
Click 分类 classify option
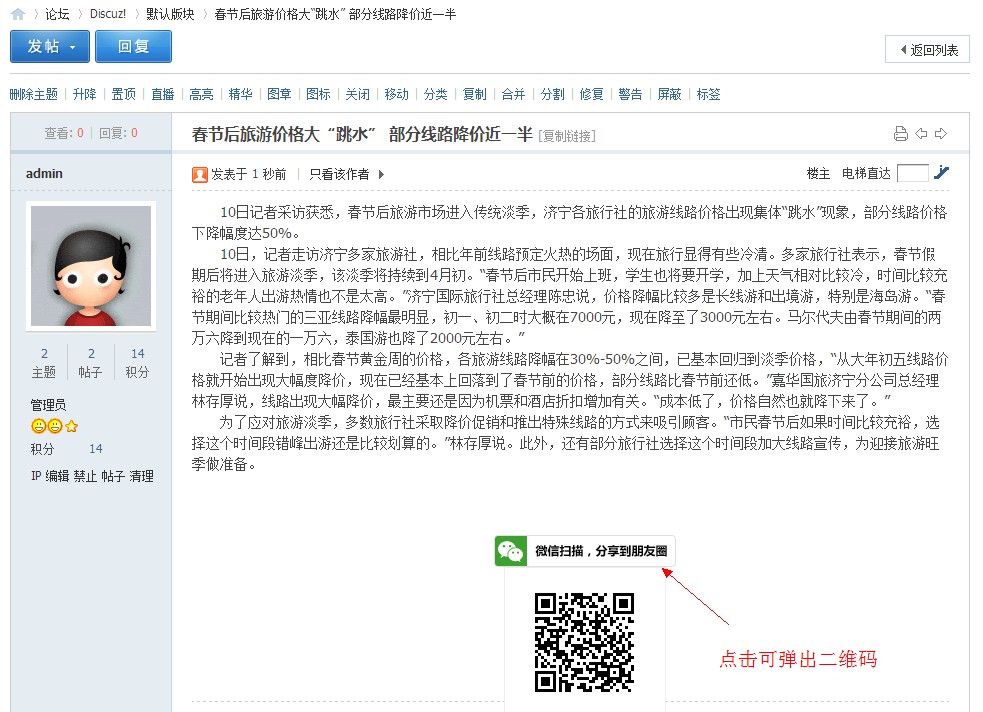pos(435,95)
